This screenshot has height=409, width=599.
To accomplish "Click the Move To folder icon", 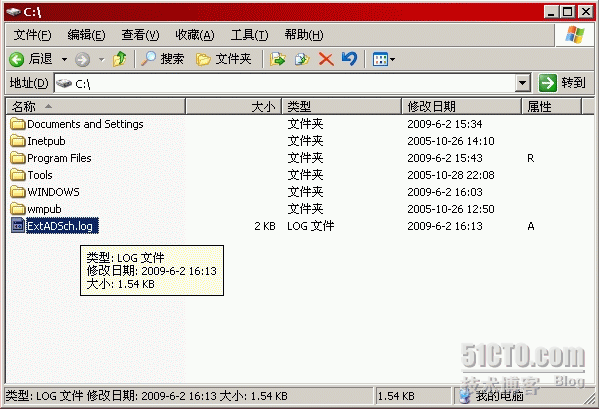I will point(278,59).
